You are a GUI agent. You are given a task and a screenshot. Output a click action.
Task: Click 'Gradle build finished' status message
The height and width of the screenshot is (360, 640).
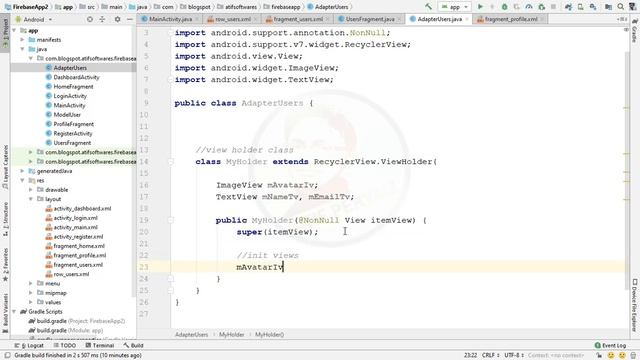tap(78, 356)
